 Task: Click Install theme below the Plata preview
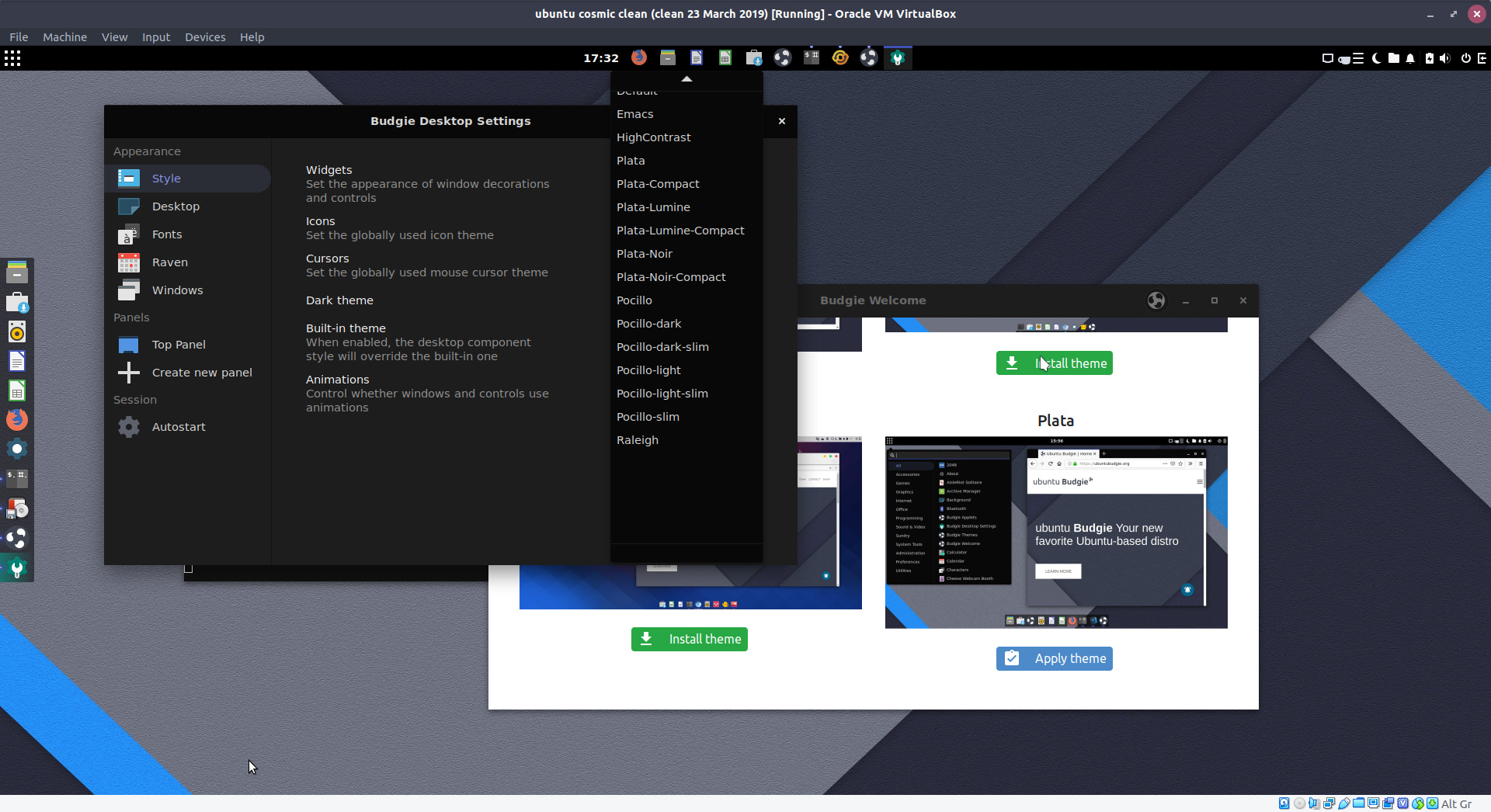[x=689, y=639]
